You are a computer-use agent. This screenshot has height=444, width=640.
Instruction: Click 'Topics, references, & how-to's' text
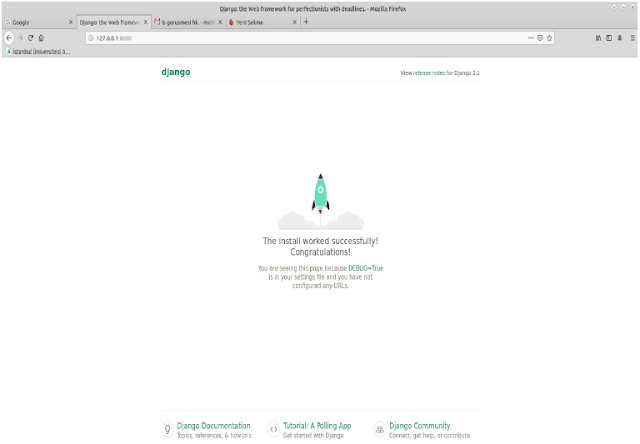(214, 436)
